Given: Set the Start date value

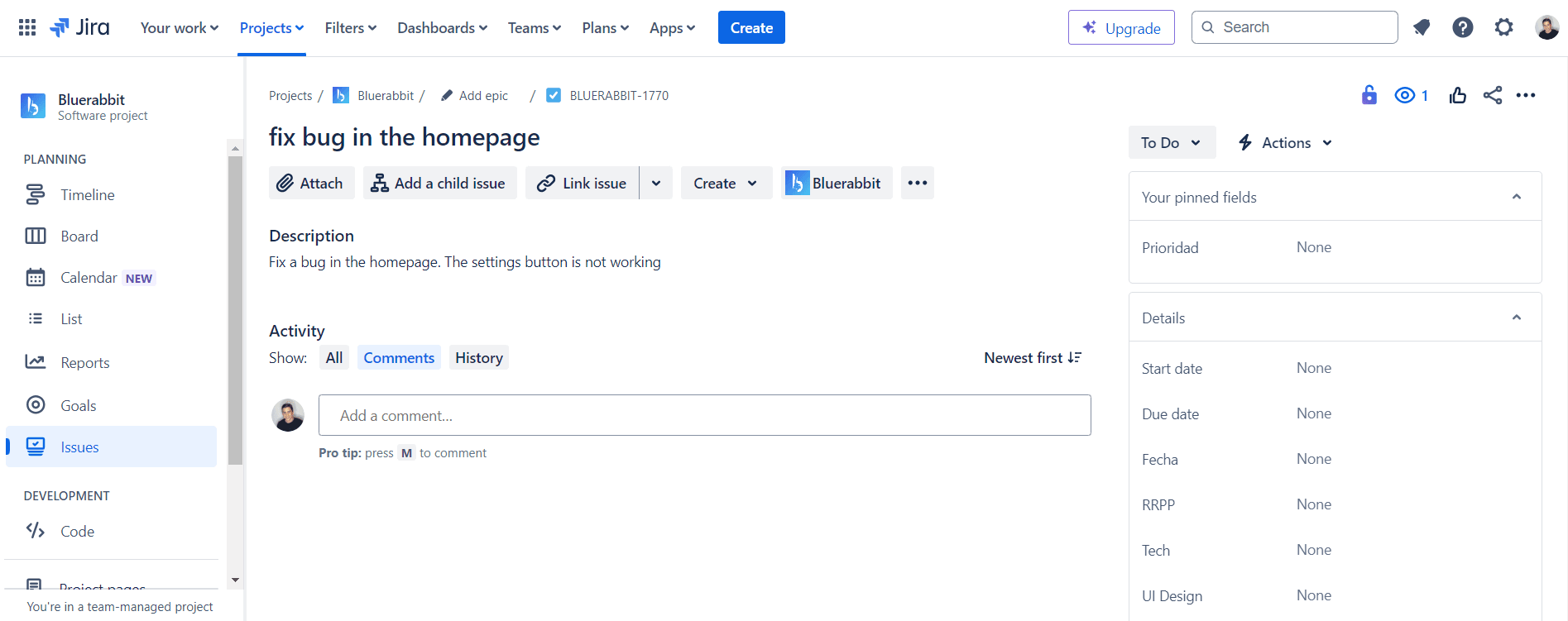Looking at the screenshot, I should pyautogui.click(x=1314, y=368).
